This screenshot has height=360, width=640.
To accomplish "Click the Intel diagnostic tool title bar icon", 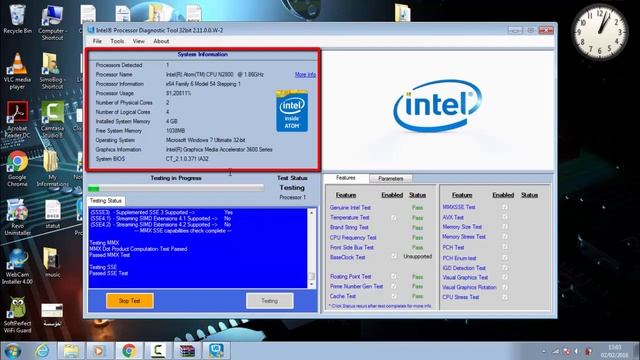I will [91, 30].
